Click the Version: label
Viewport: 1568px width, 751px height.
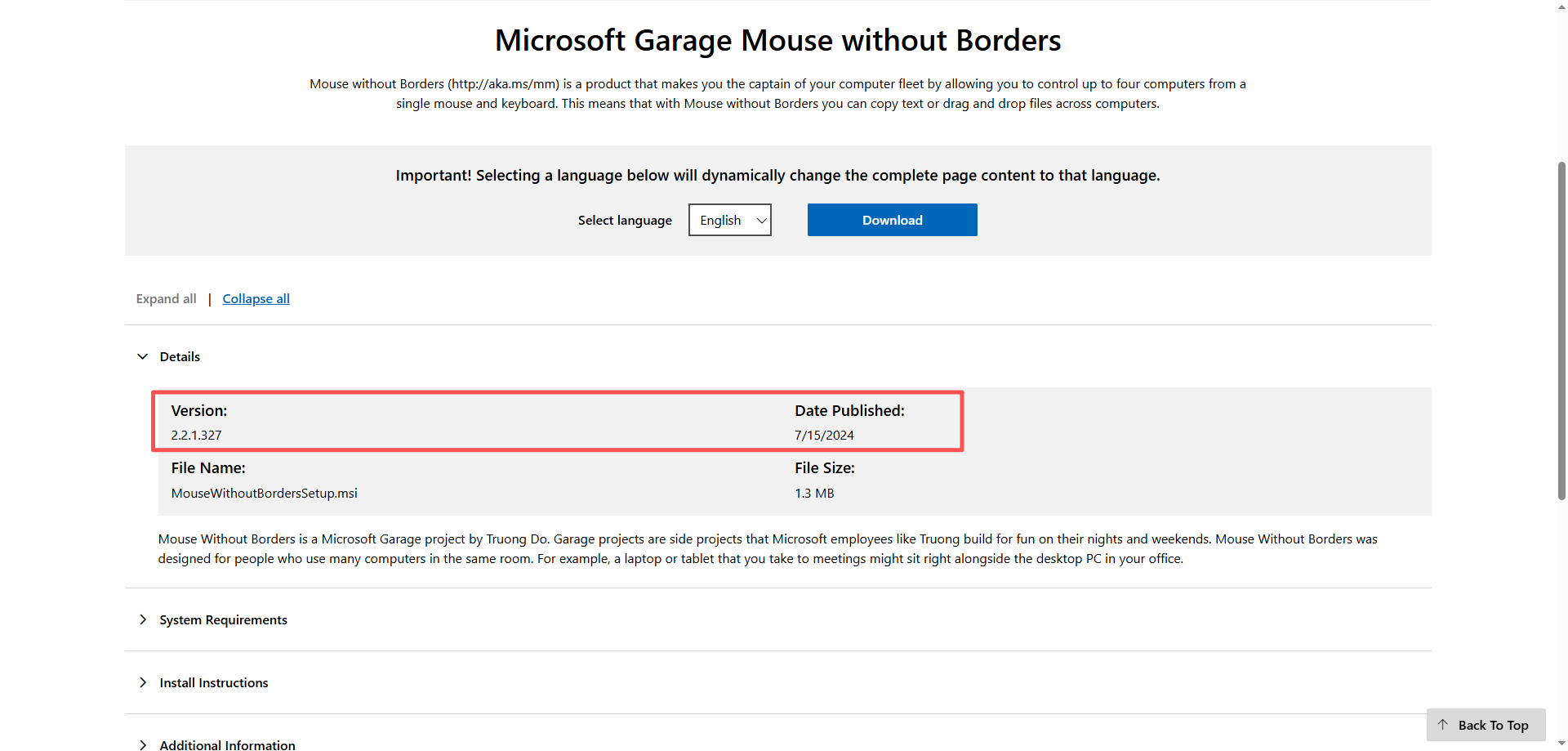pos(199,411)
